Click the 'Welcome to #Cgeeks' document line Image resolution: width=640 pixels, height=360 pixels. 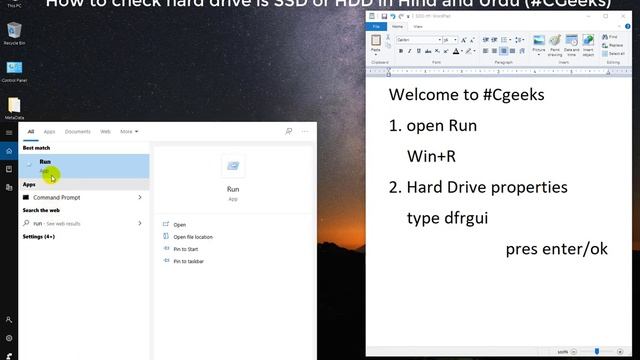[x=467, y=95]
